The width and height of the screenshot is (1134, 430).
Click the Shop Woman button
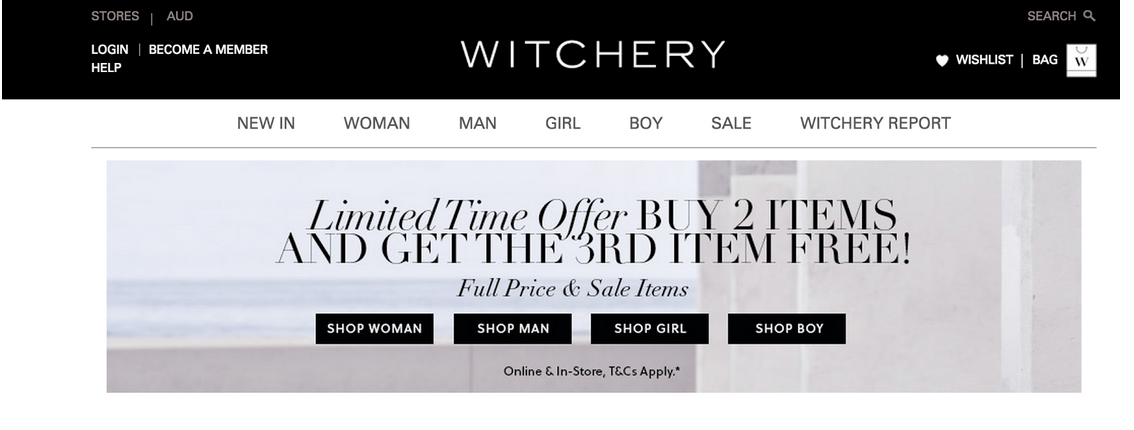(375, 329)
